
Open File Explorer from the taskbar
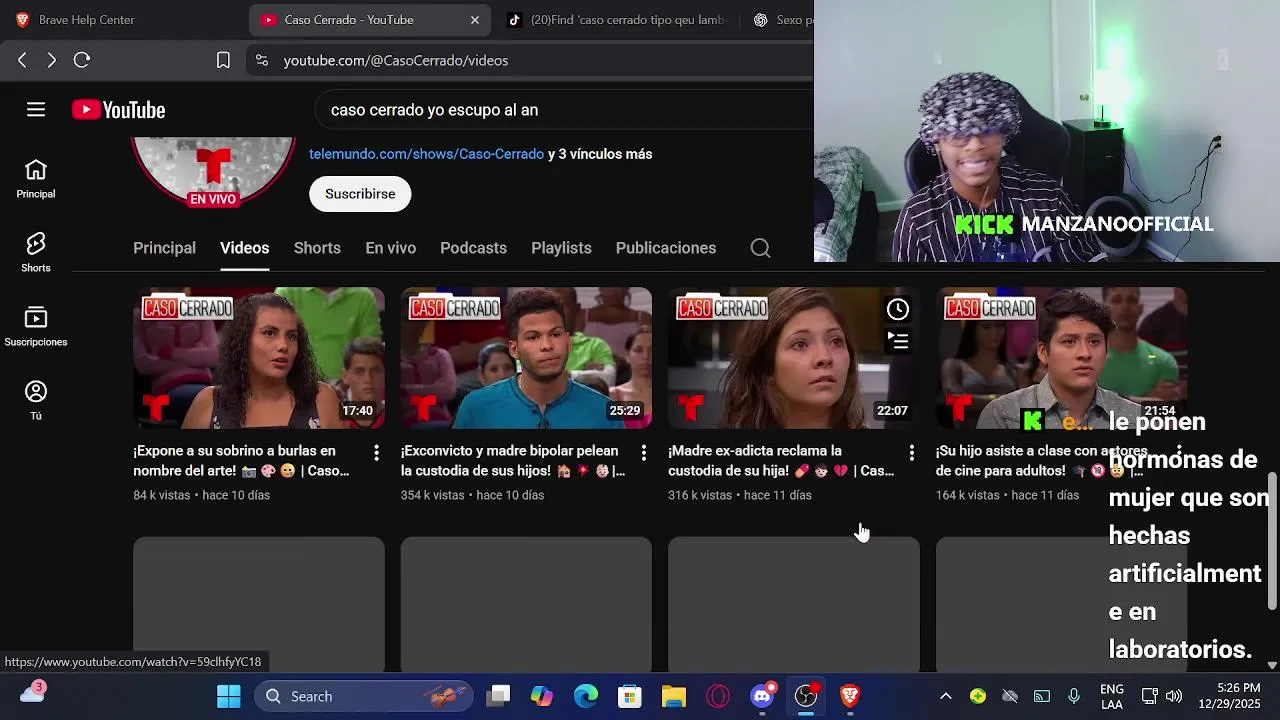[x=674, y=696]
